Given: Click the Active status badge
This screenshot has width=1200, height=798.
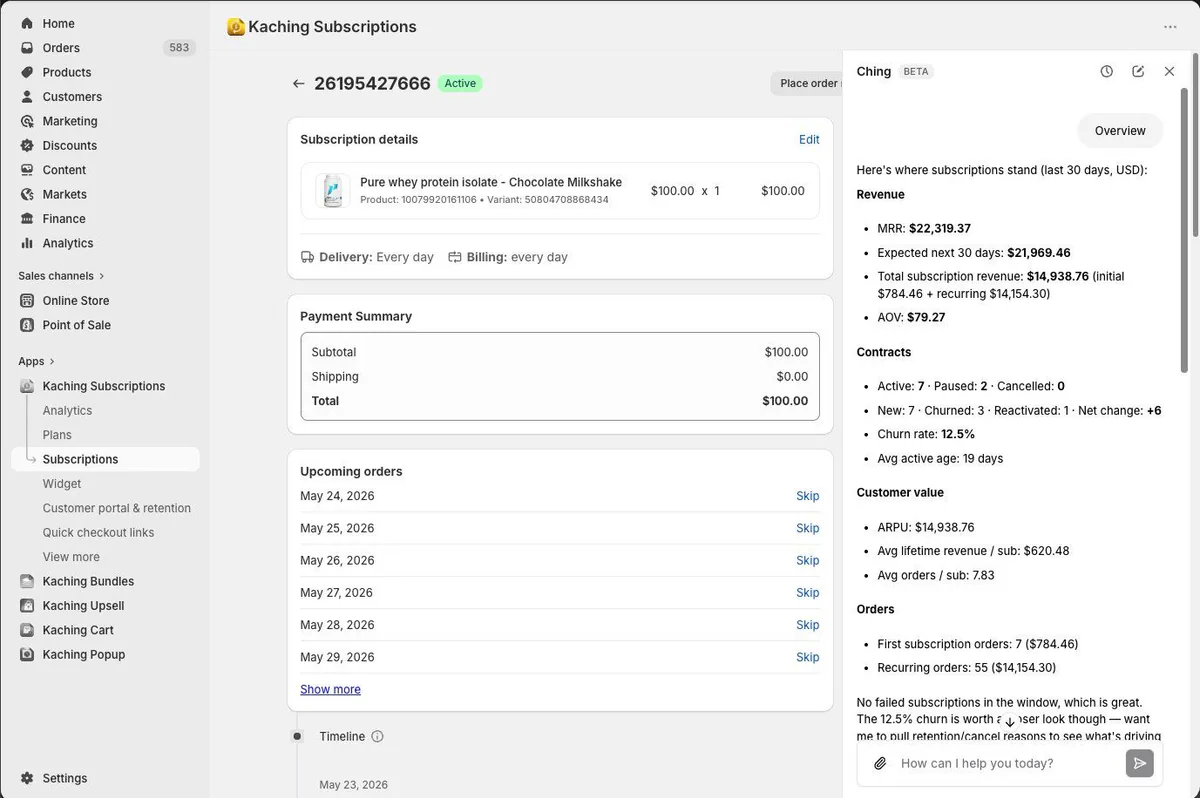Looking at the screenshot, I should (460, 83).
